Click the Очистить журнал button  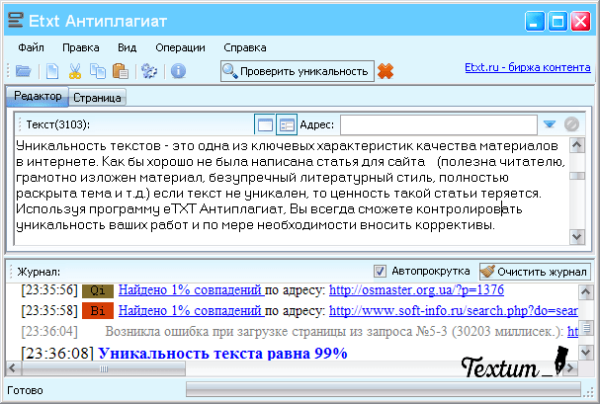[535, 272]
